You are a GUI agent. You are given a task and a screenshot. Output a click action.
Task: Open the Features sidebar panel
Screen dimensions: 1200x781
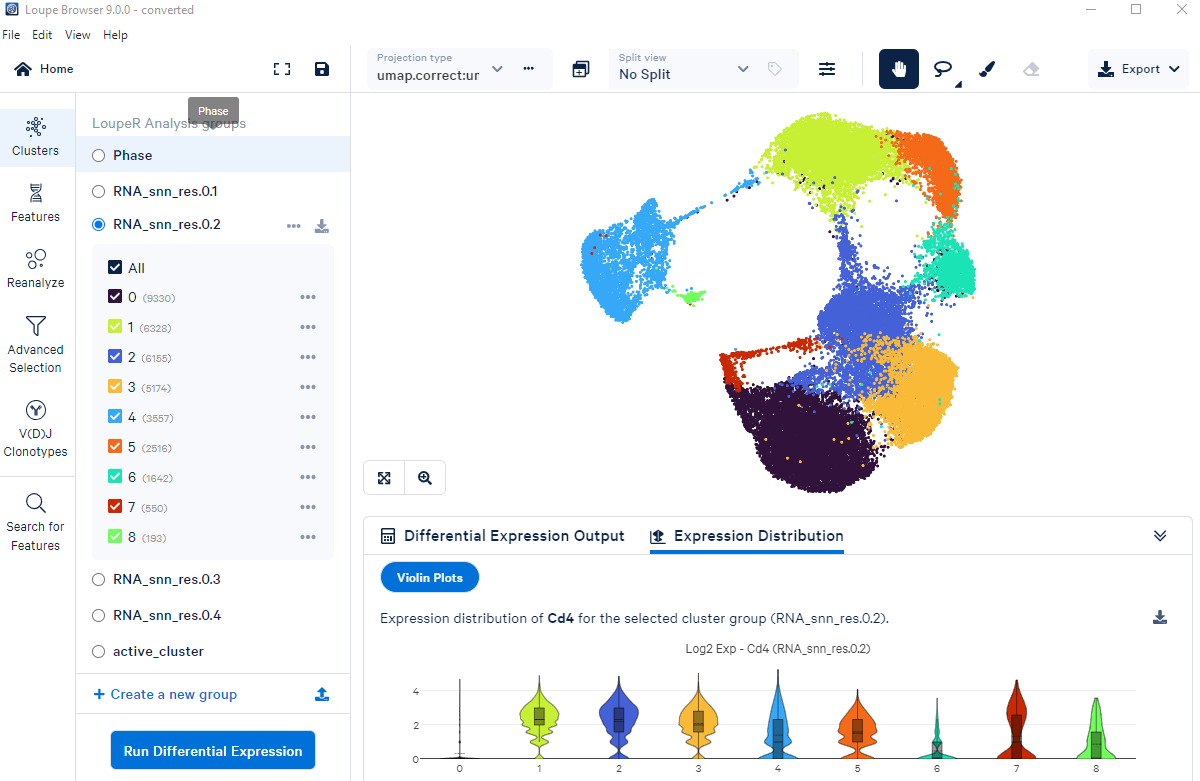36,203
